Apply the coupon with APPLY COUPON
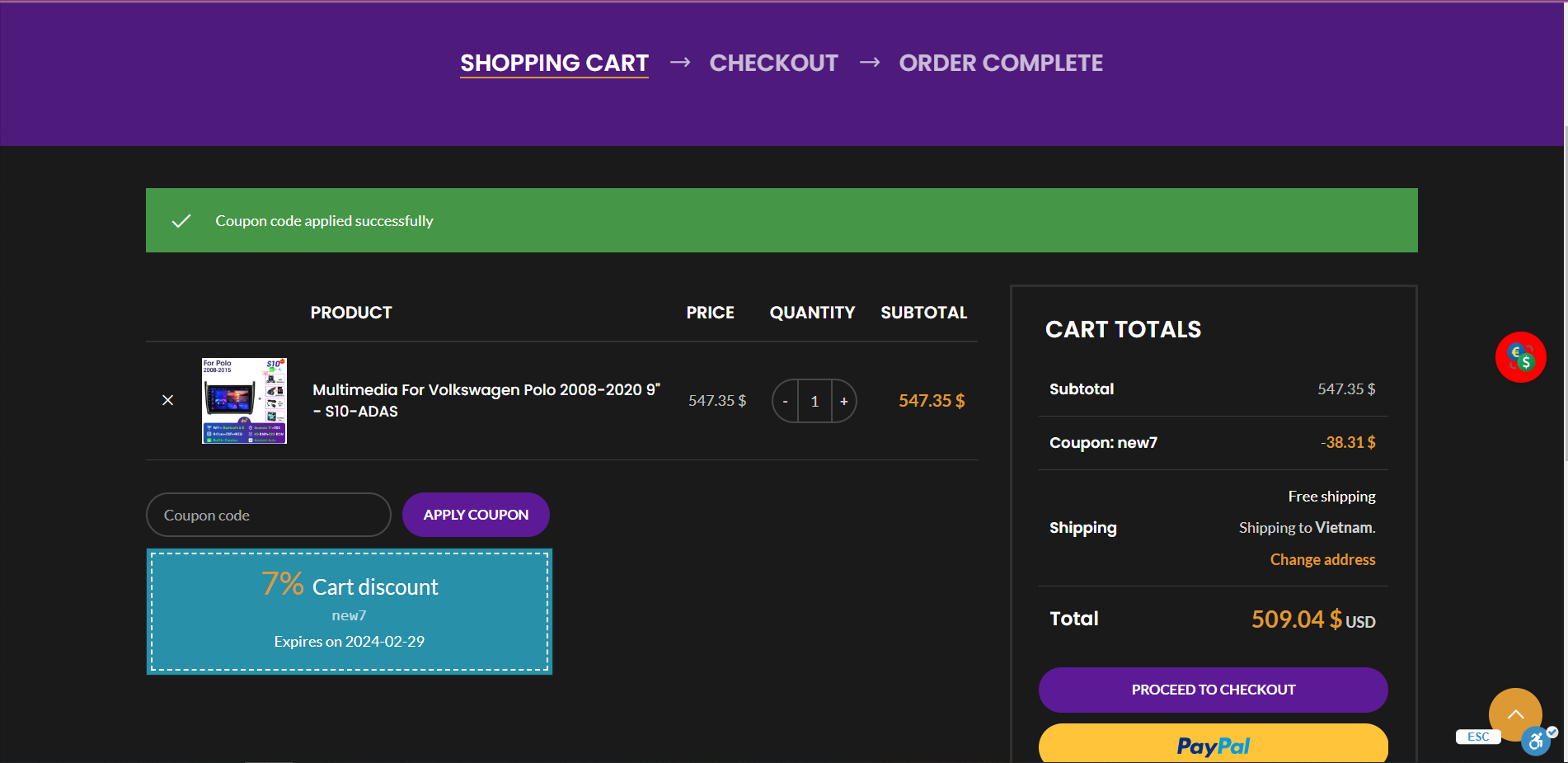The image size is (1568, 763). click(476, 515)
